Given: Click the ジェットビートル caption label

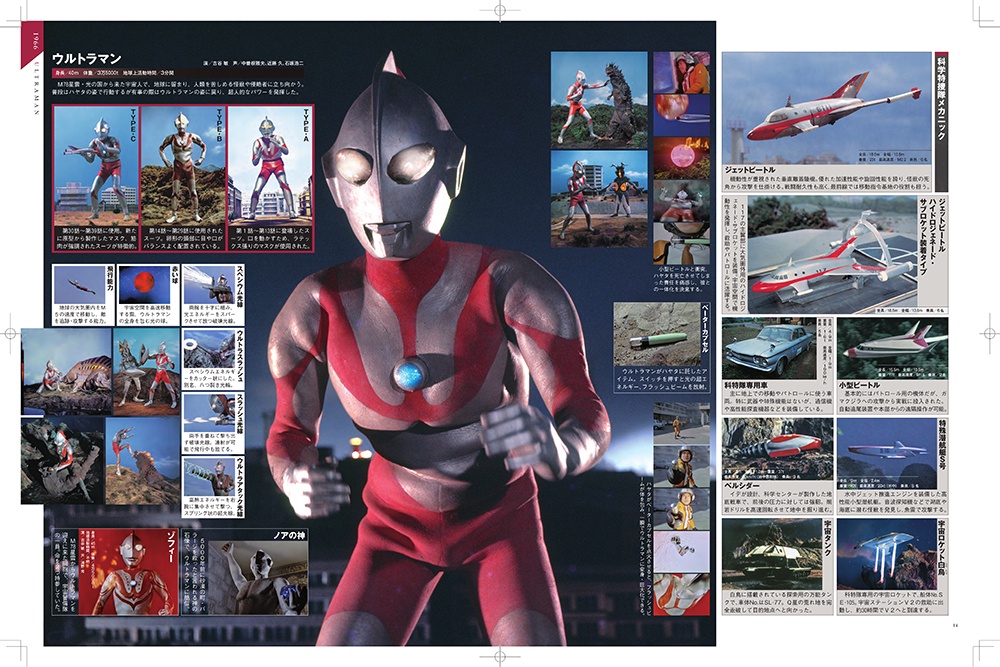Looking at the screenshot, I should (x=750, y=170).
